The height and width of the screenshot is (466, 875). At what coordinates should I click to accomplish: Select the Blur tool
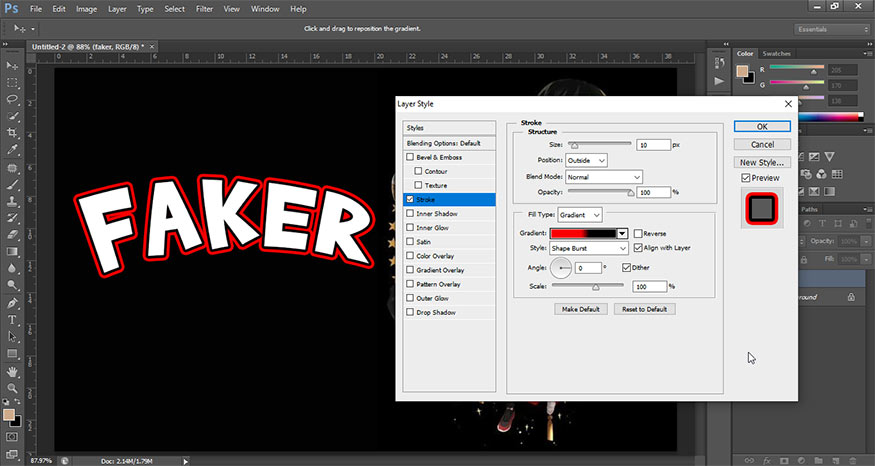[12, 268]
